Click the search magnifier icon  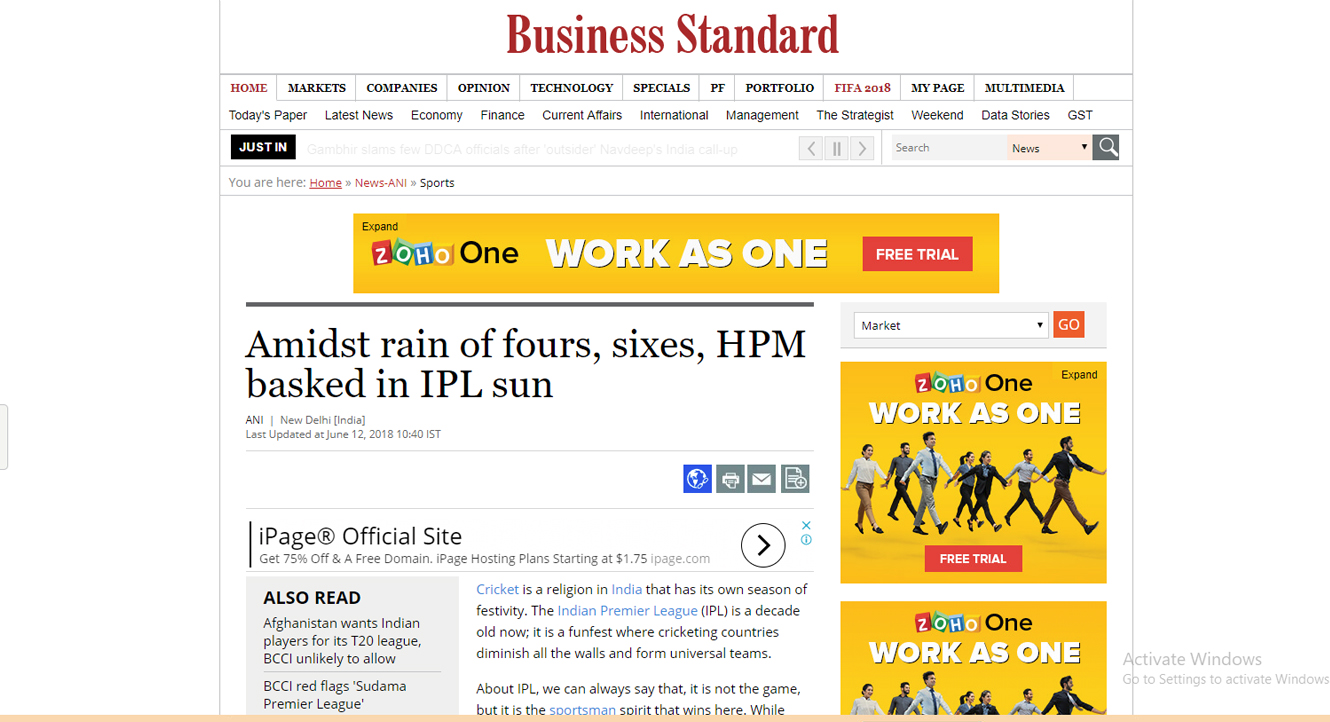pyautogui.click(x=1106, y=147)
